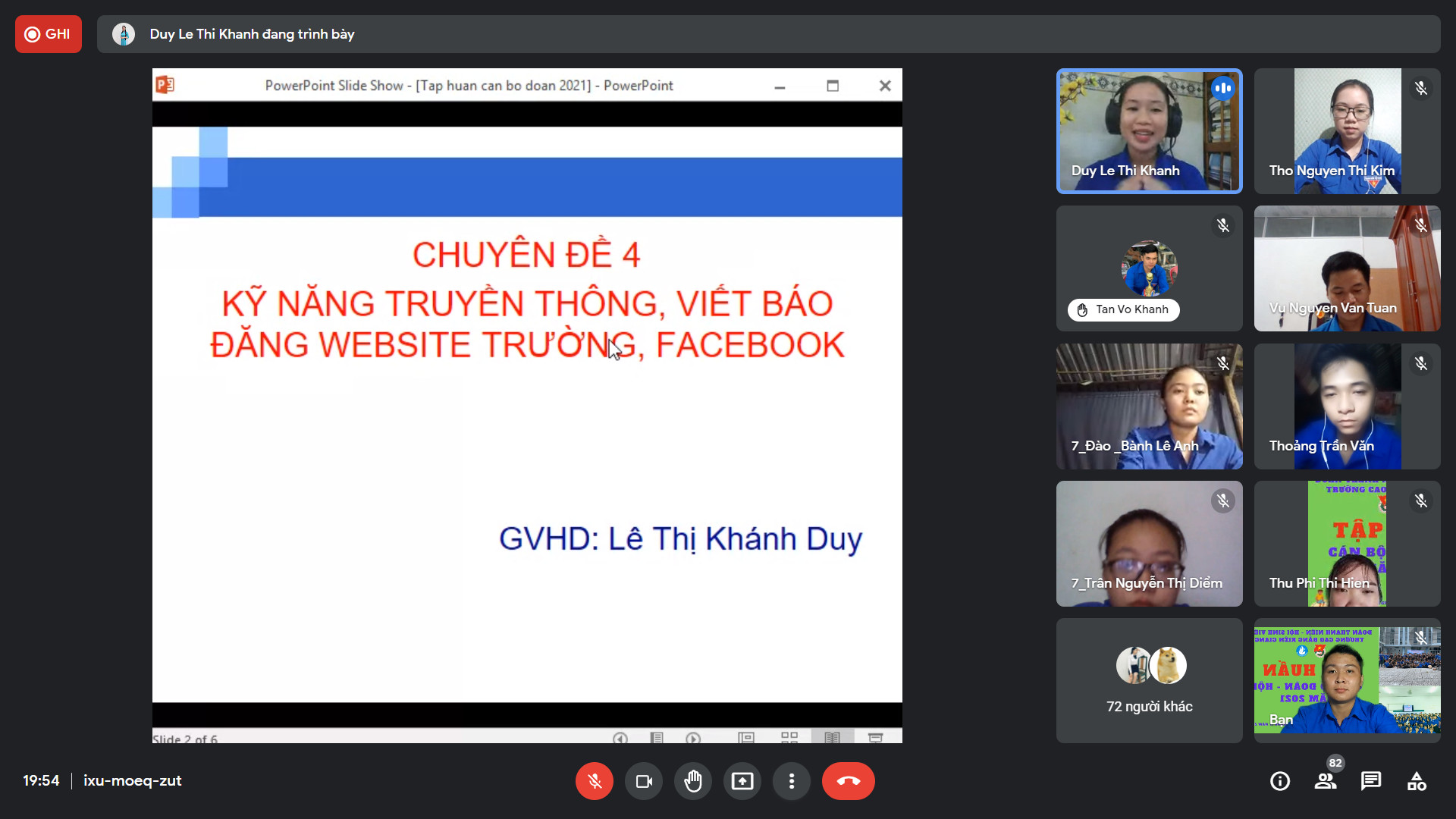Viewport: 1456px width, 819px height.
Task: Click the Tan Vo Khanh raised hand label
Action: click(1123, 309)
